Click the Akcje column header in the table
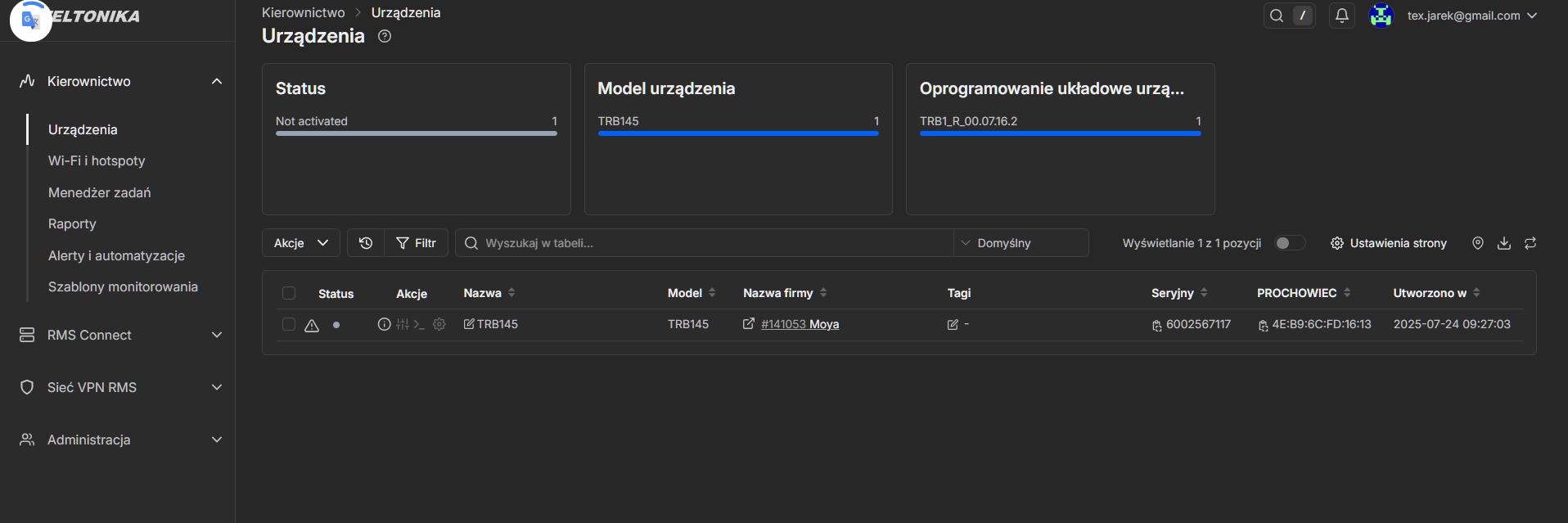 point(412,293)
